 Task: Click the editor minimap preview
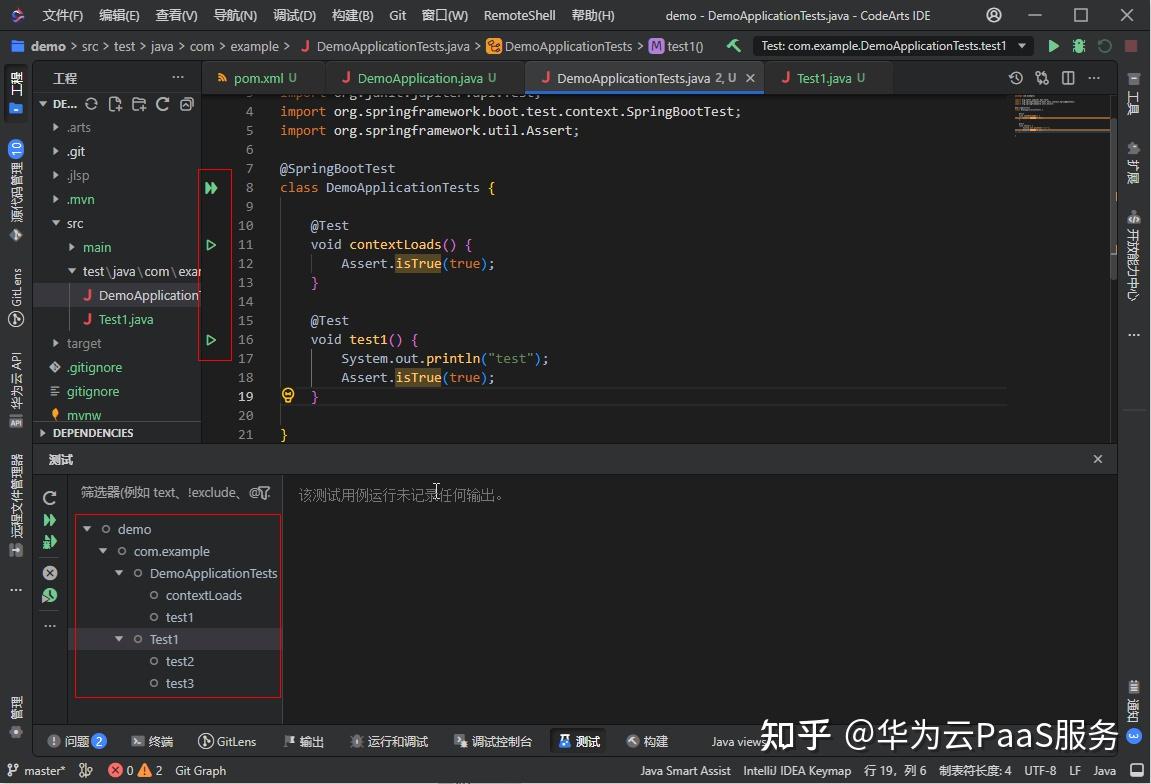tap(1062, 115)
